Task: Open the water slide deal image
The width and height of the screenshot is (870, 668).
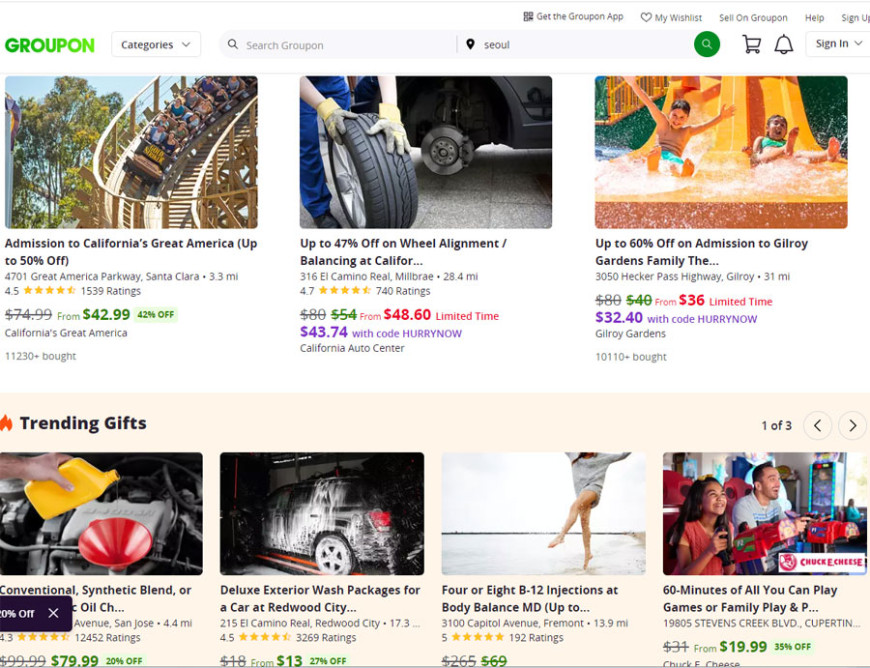Action: click(721, 152)
